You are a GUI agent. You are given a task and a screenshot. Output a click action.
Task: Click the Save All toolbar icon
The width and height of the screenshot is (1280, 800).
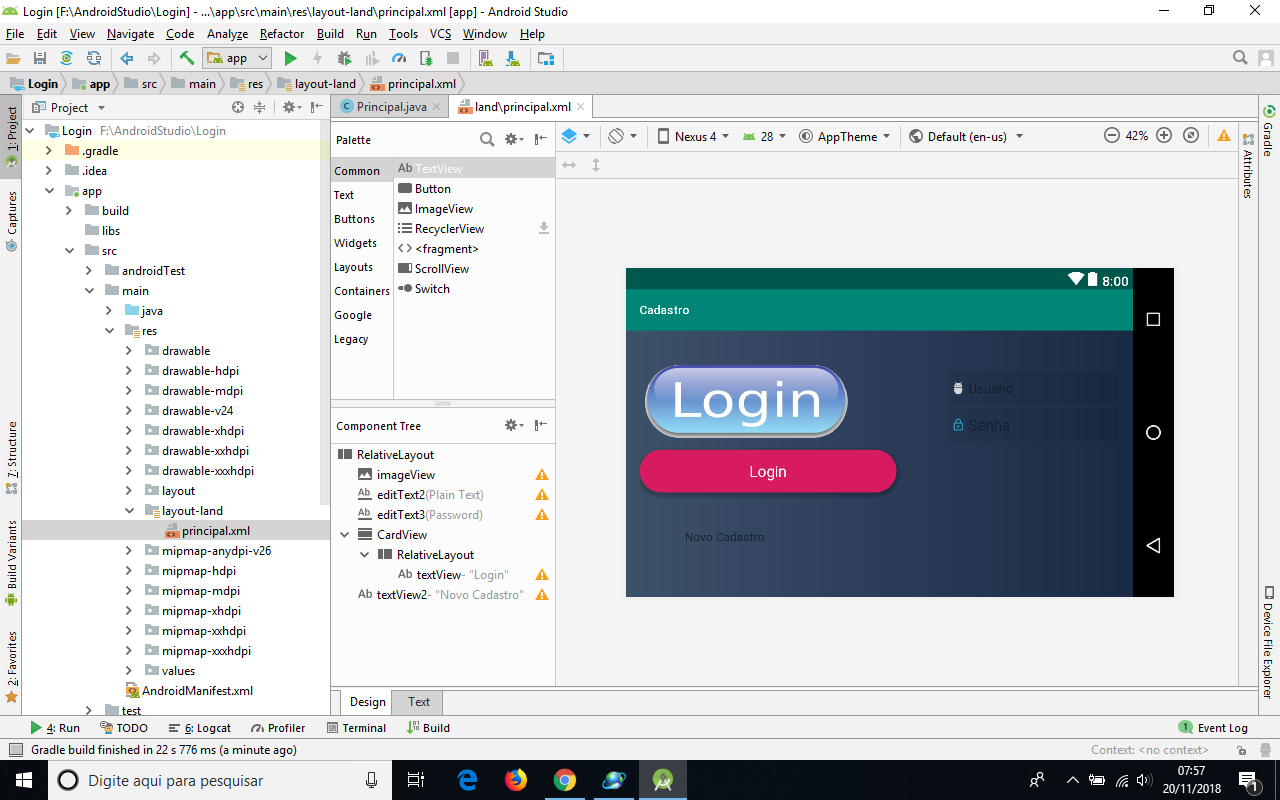tap(40, 58)
